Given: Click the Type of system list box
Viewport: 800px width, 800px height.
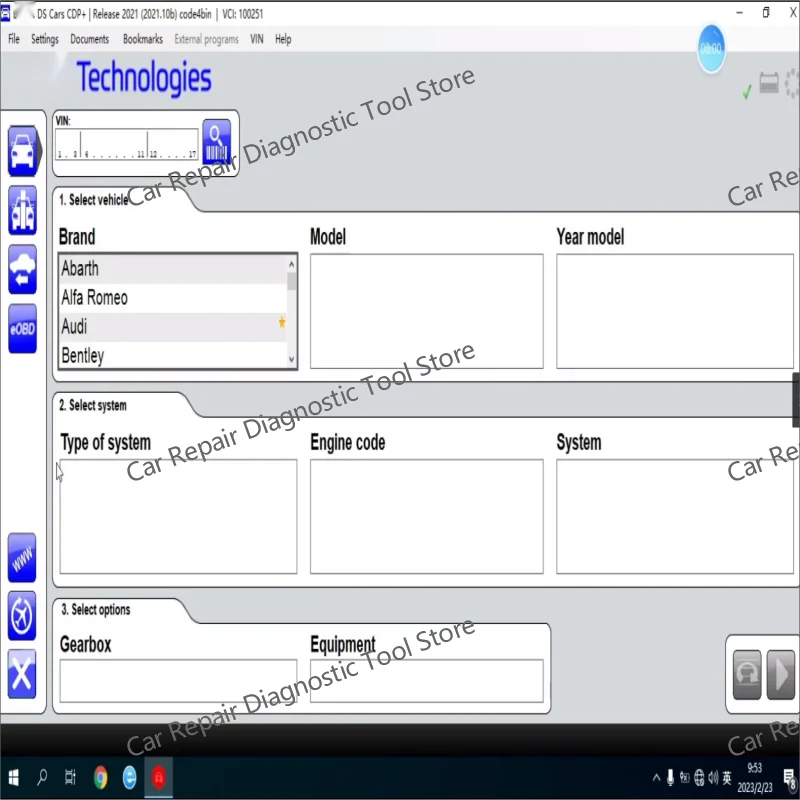Looking at the screenshot, I should (178, 516).
